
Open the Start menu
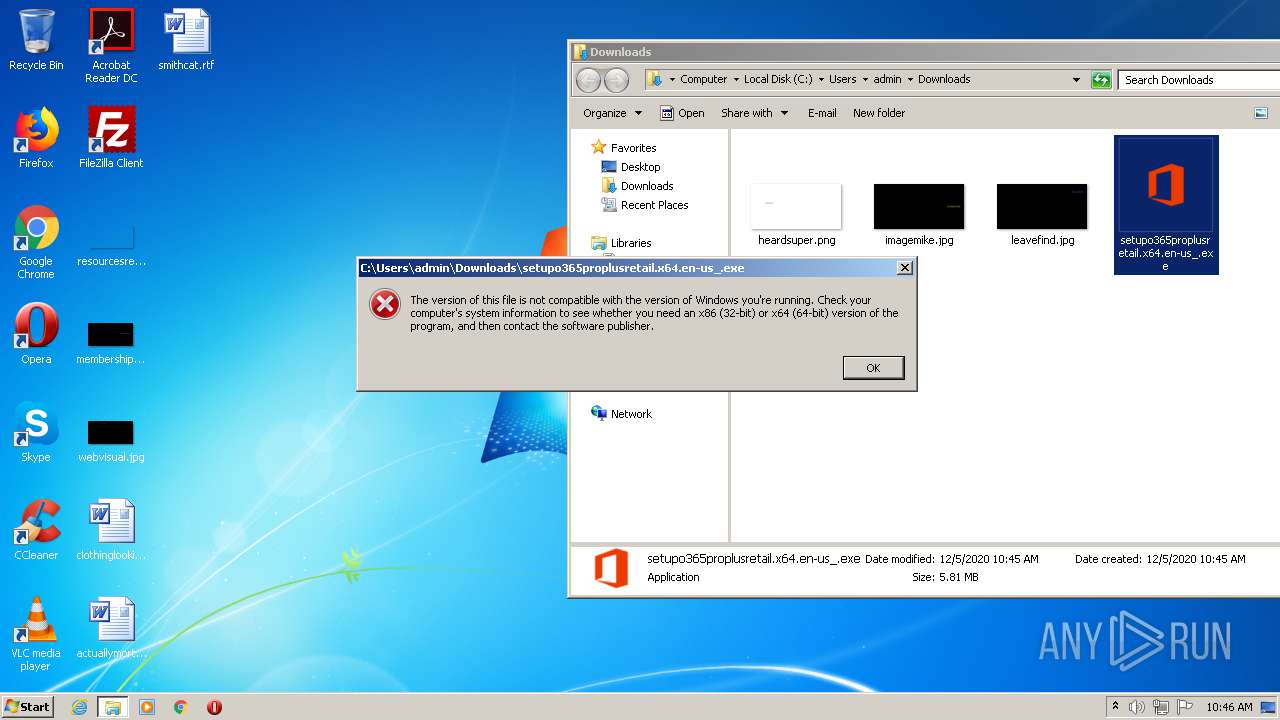28,707
